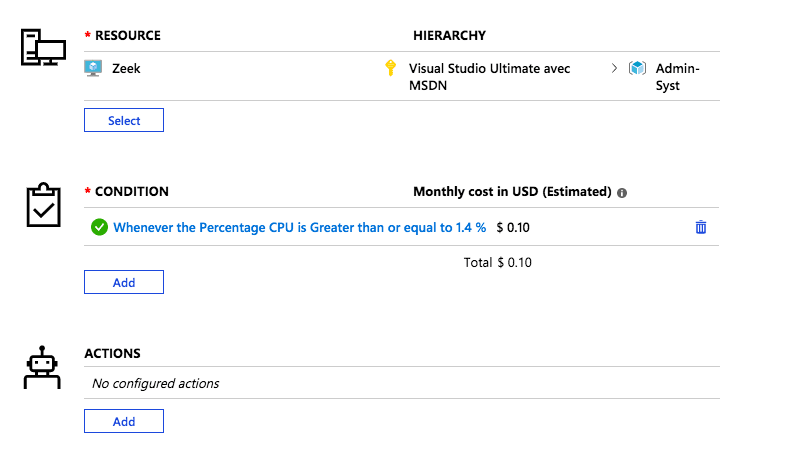Open the Percentage CPU condition link

tap(299, 227)
